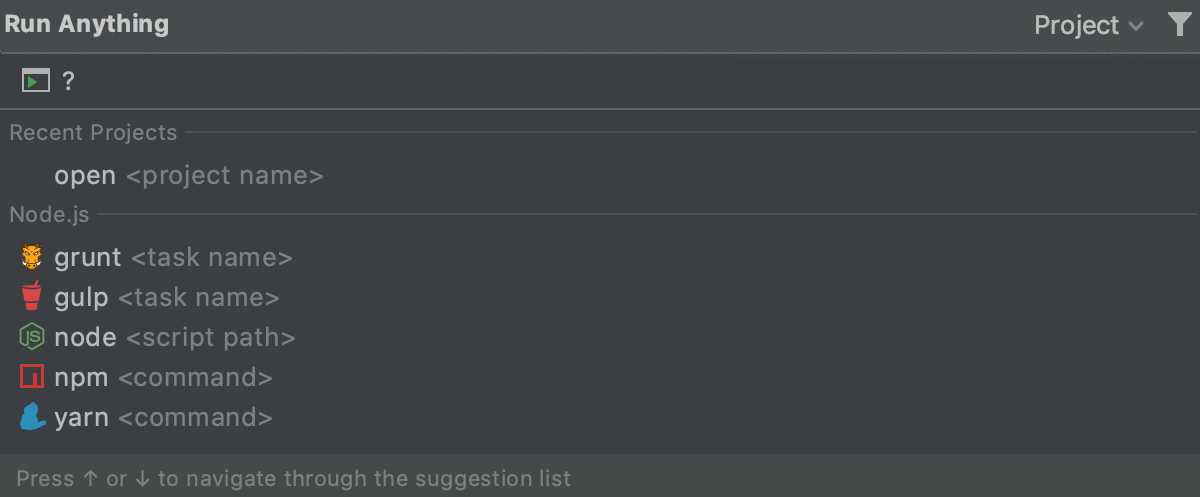The height and width of the screenshot is (497, 1200).
Task: Click the Run Anything terminal icon
Action: pyautogui.click(x=35, y=81)
